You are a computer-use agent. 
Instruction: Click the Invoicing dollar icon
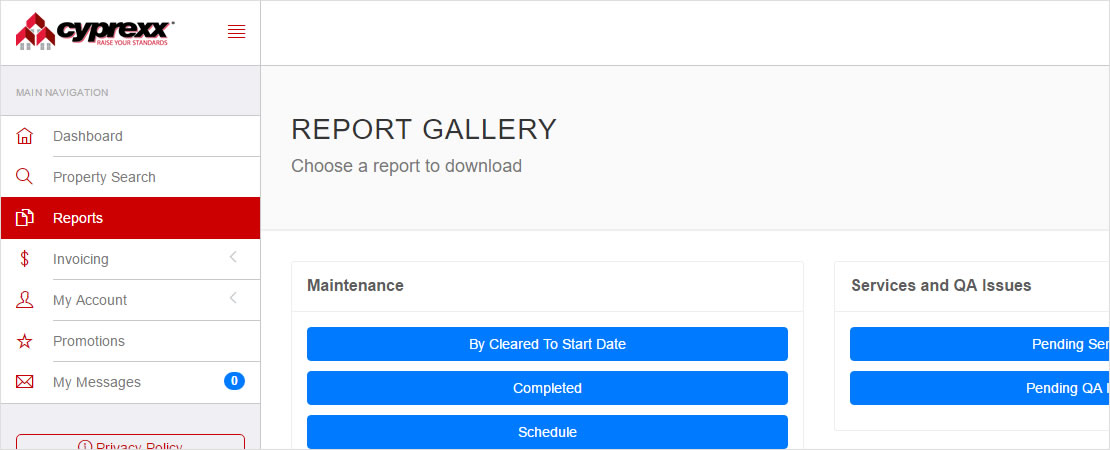point(25,259)
